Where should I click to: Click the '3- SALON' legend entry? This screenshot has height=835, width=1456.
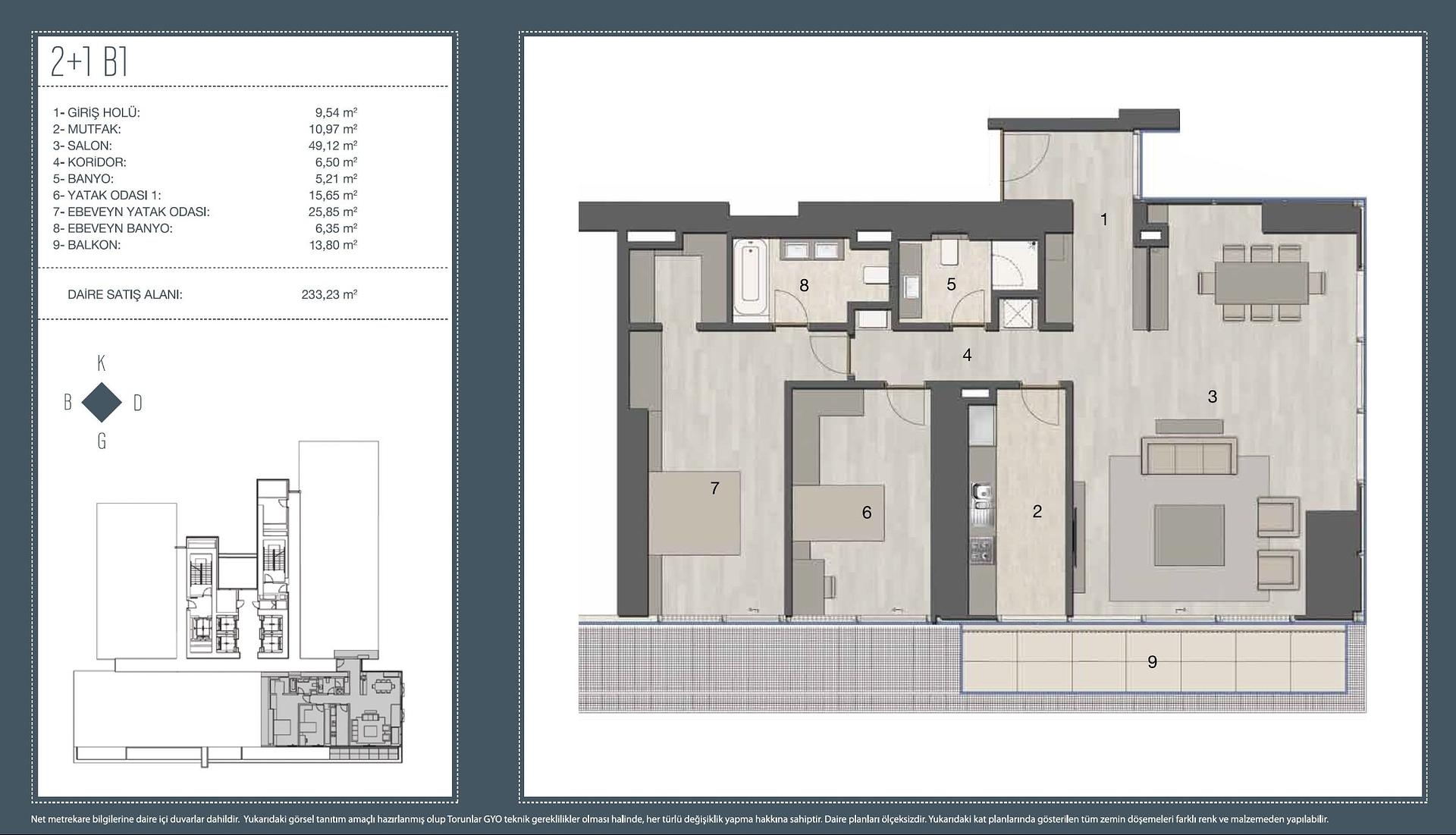point(83,146)
